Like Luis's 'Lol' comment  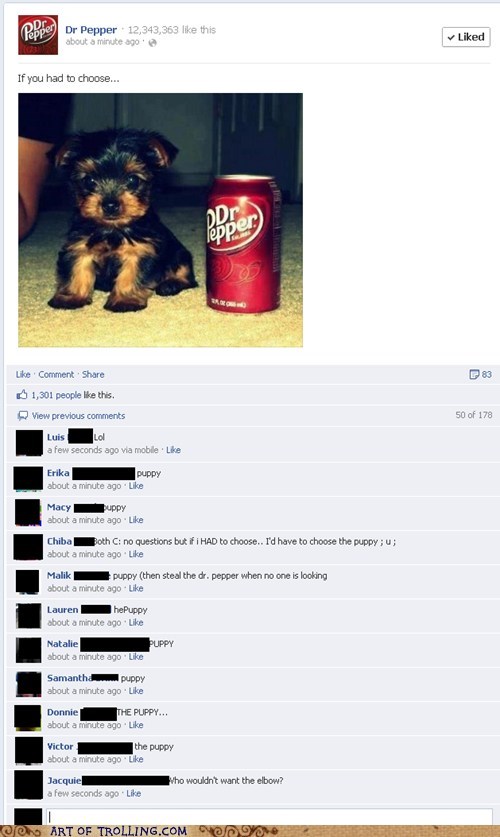point(173,450)
